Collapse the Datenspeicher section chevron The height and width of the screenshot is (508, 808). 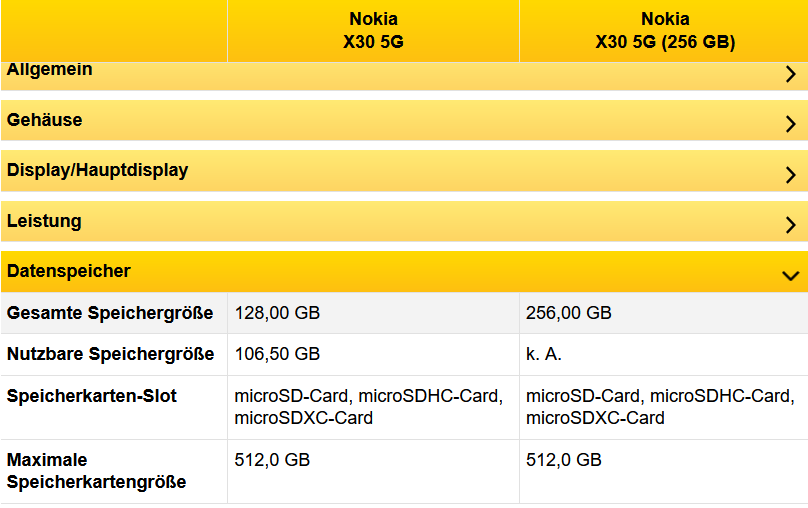click(790, 275)
